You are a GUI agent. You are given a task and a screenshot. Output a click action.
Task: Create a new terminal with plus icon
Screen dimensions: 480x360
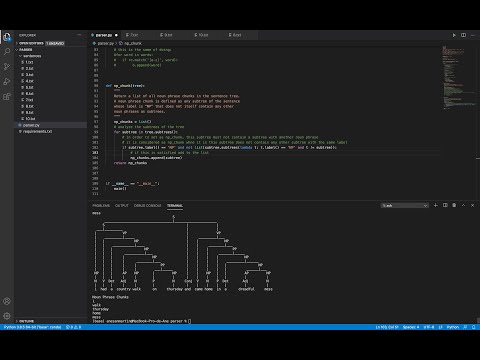pos(435,205)
